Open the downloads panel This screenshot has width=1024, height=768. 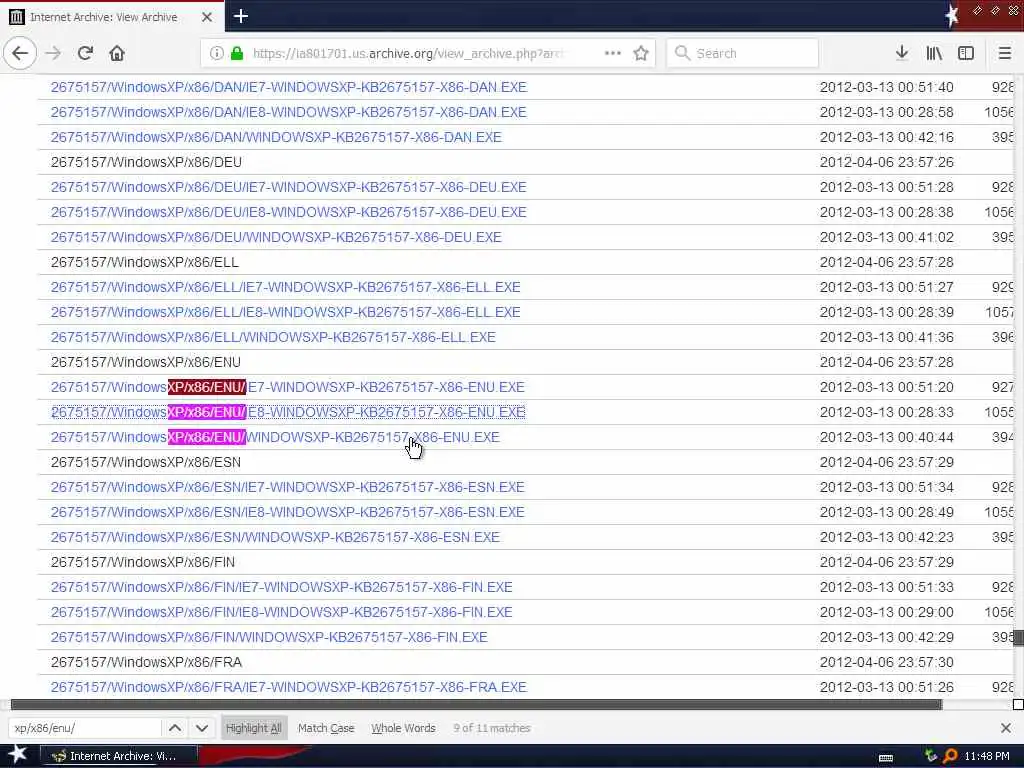point(902,53)
